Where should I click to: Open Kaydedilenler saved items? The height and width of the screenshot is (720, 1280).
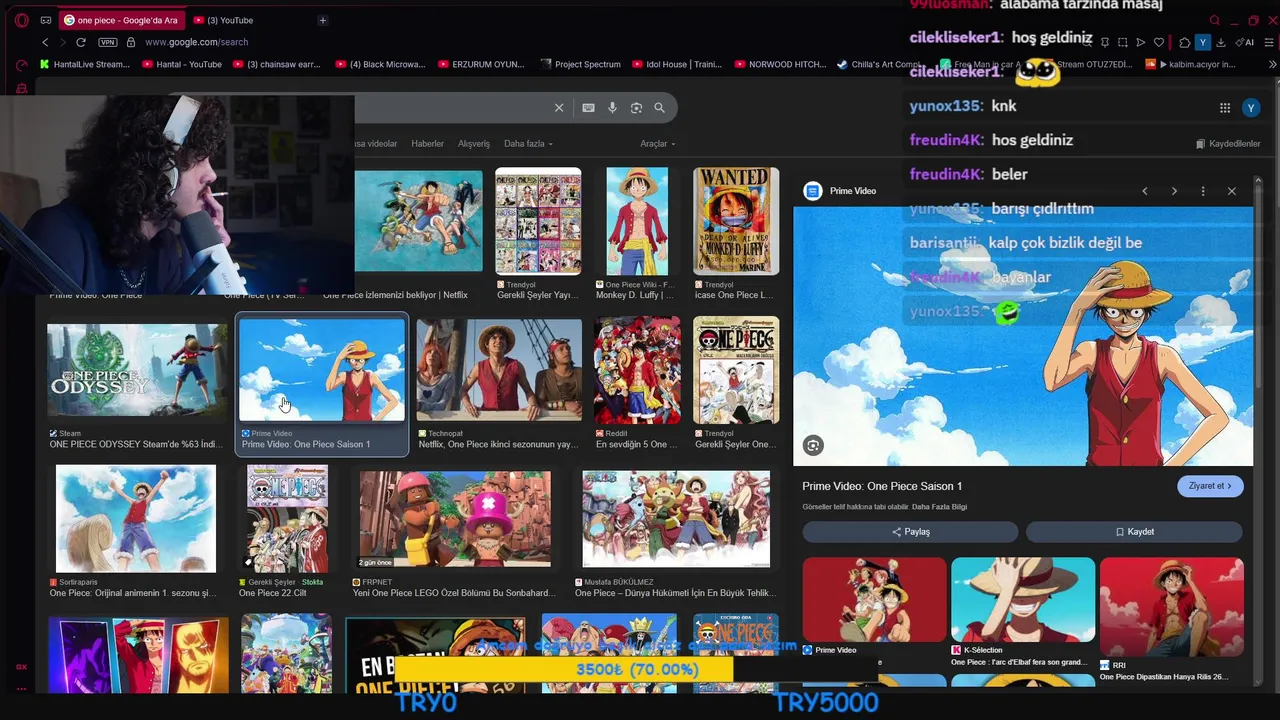point(1228,144)
